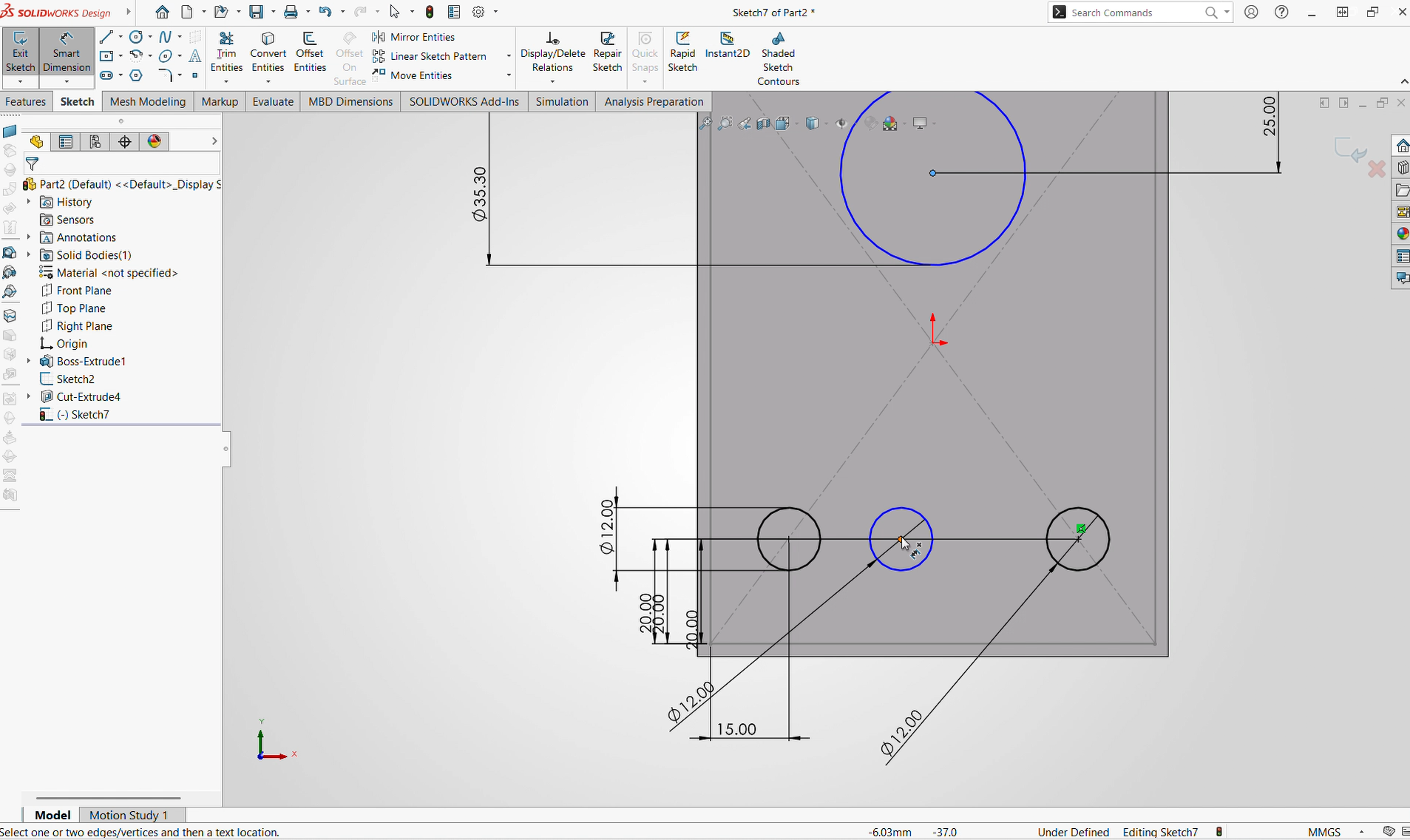Open the Options gear icon

478,12
